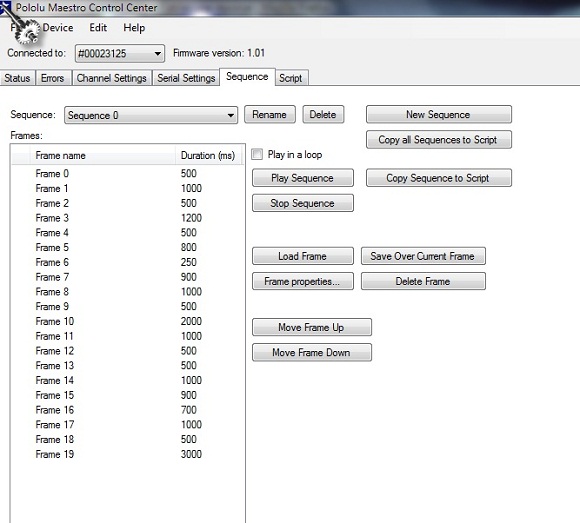Click the 3000 duration value
This screenshot has width=580, height=523.
click(x=191, y=454)
